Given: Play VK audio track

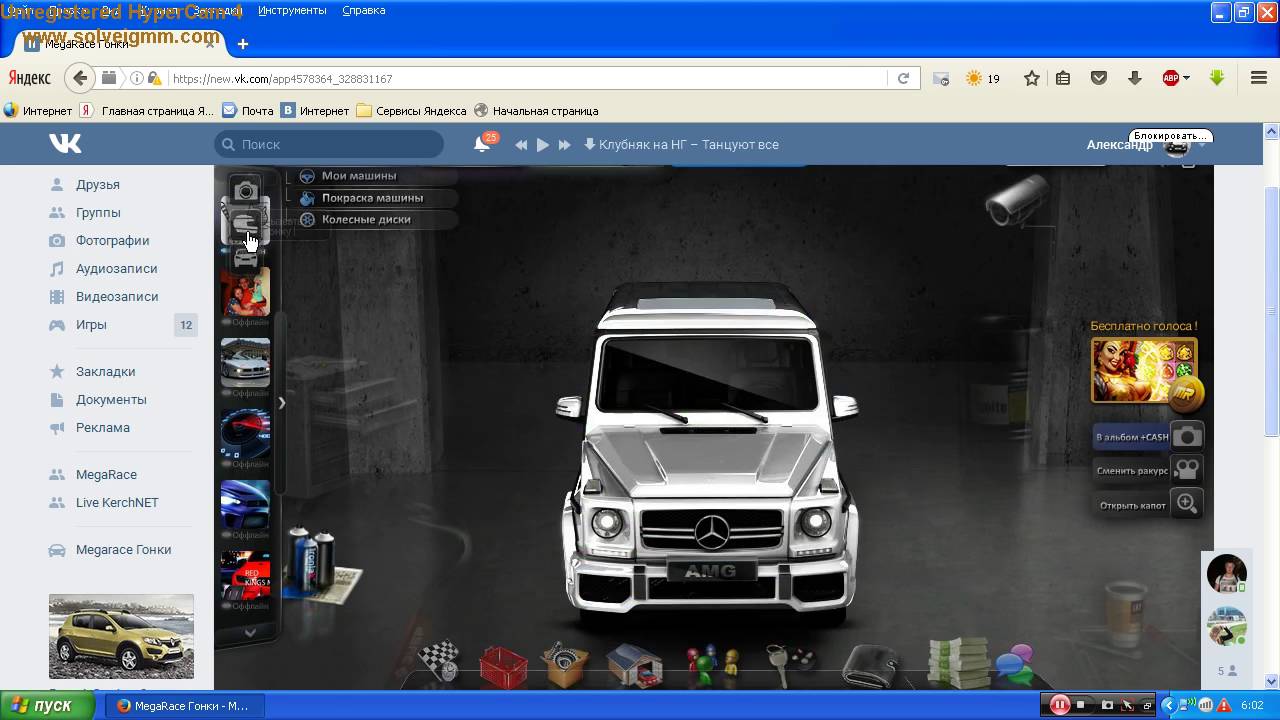Looking at the screenshot, I should (x=543, y=144).
